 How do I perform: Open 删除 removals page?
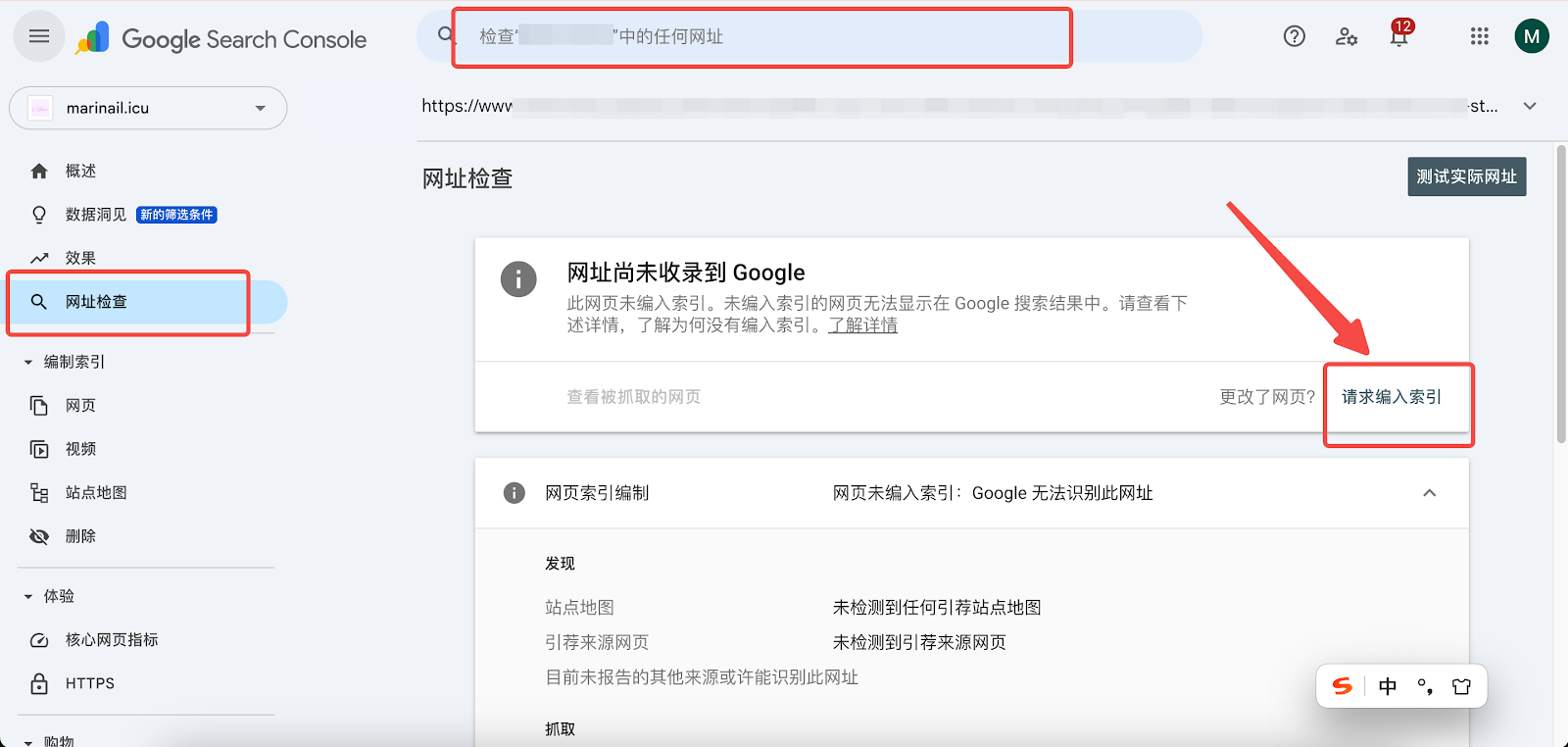(80, 536)
